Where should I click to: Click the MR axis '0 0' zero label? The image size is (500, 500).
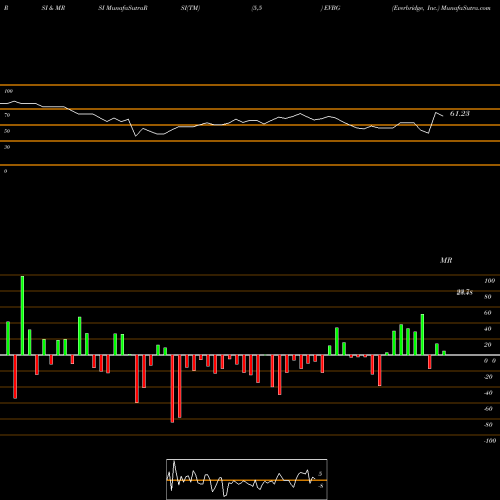coord(490,361)
